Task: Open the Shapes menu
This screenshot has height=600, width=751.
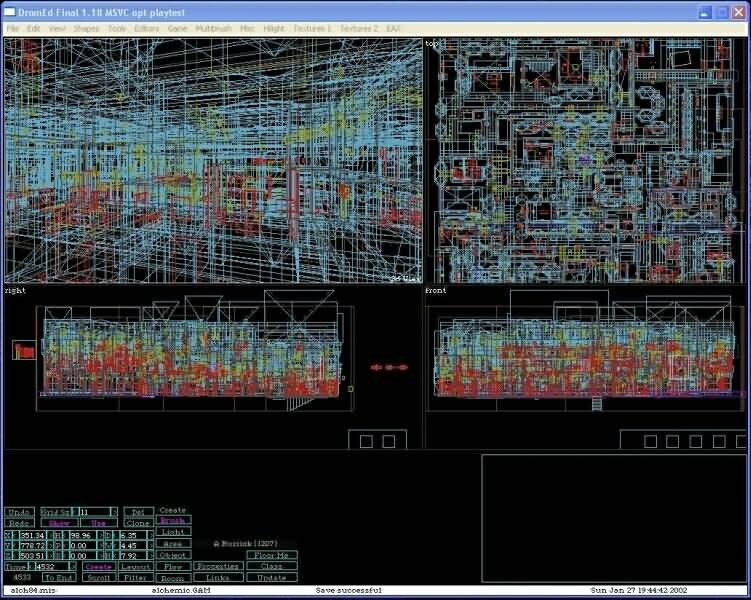Action: click(86, 29)
